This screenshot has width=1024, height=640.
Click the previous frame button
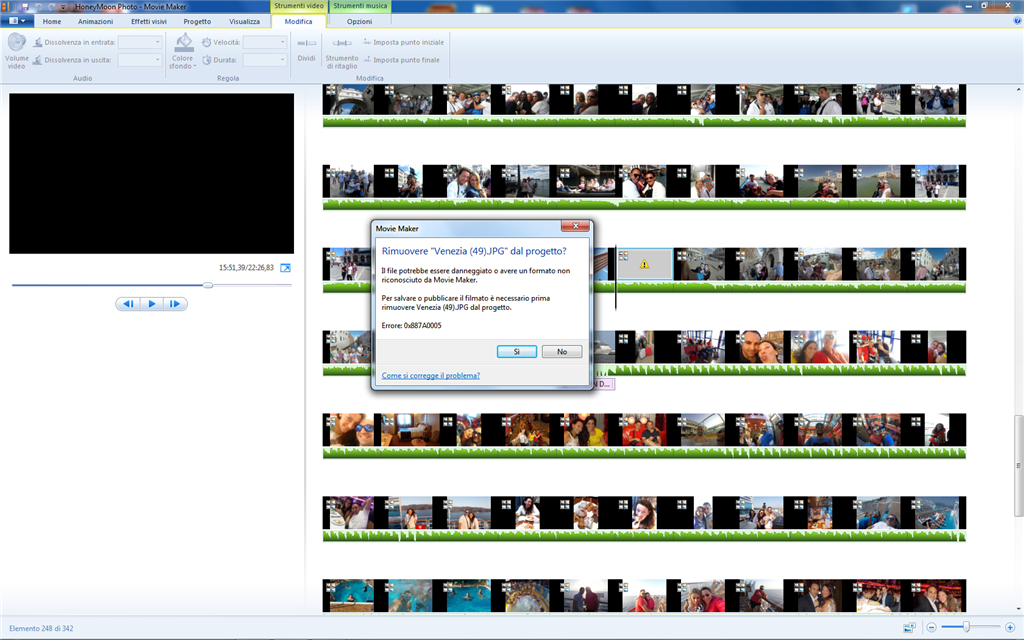click(128, 304)
